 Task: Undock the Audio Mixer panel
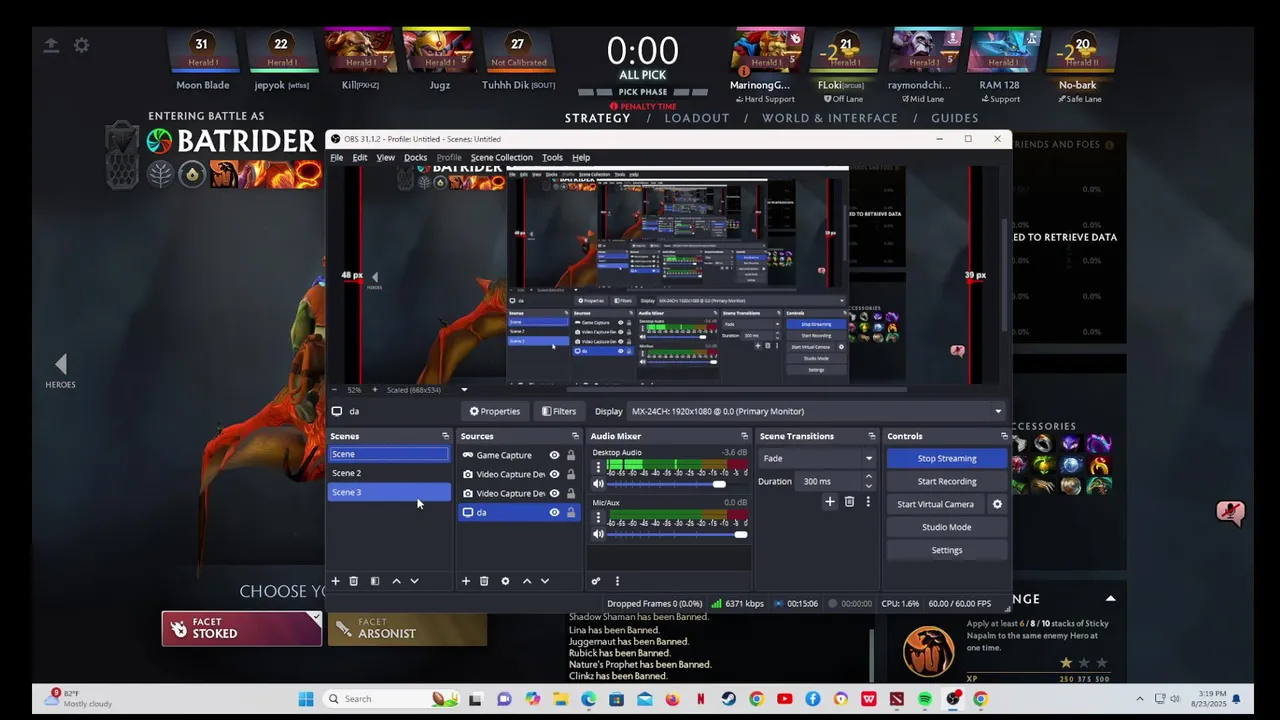click(744, 436)
